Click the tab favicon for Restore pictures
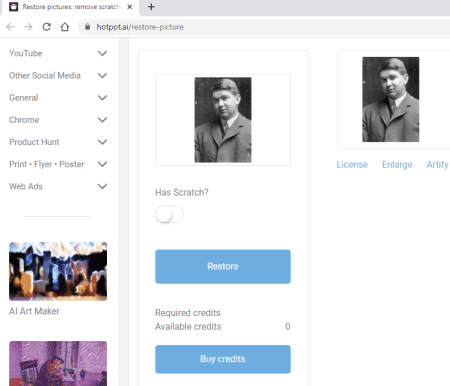 pyautogui.click(x=14, y=7)
